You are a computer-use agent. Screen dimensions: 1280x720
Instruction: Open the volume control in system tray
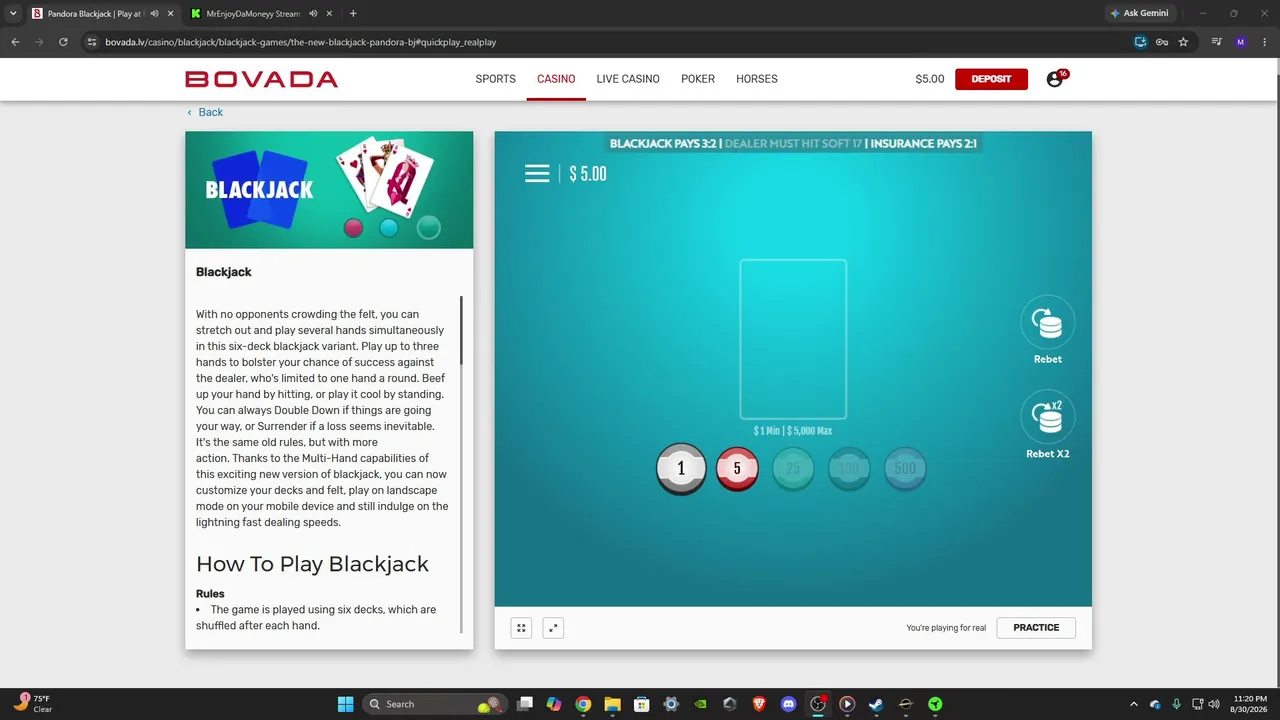coord(1214,704)
